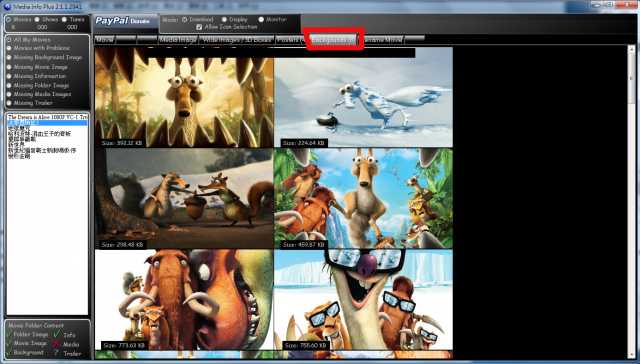The image size is (640, 364).
Task: Switch mode to Monitor
Action: tap(261, 19)
